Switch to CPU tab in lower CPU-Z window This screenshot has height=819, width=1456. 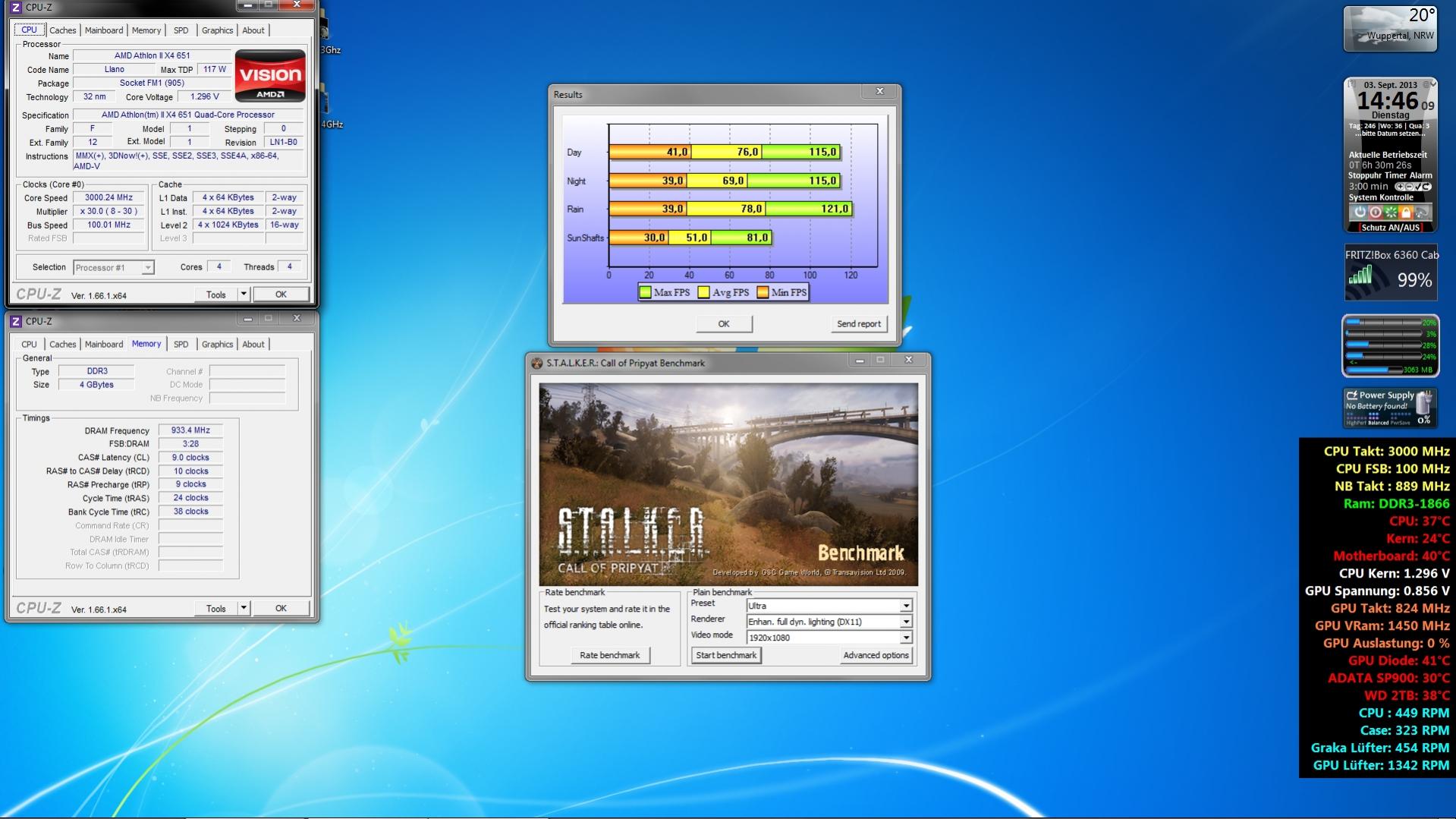coord(29,345)
